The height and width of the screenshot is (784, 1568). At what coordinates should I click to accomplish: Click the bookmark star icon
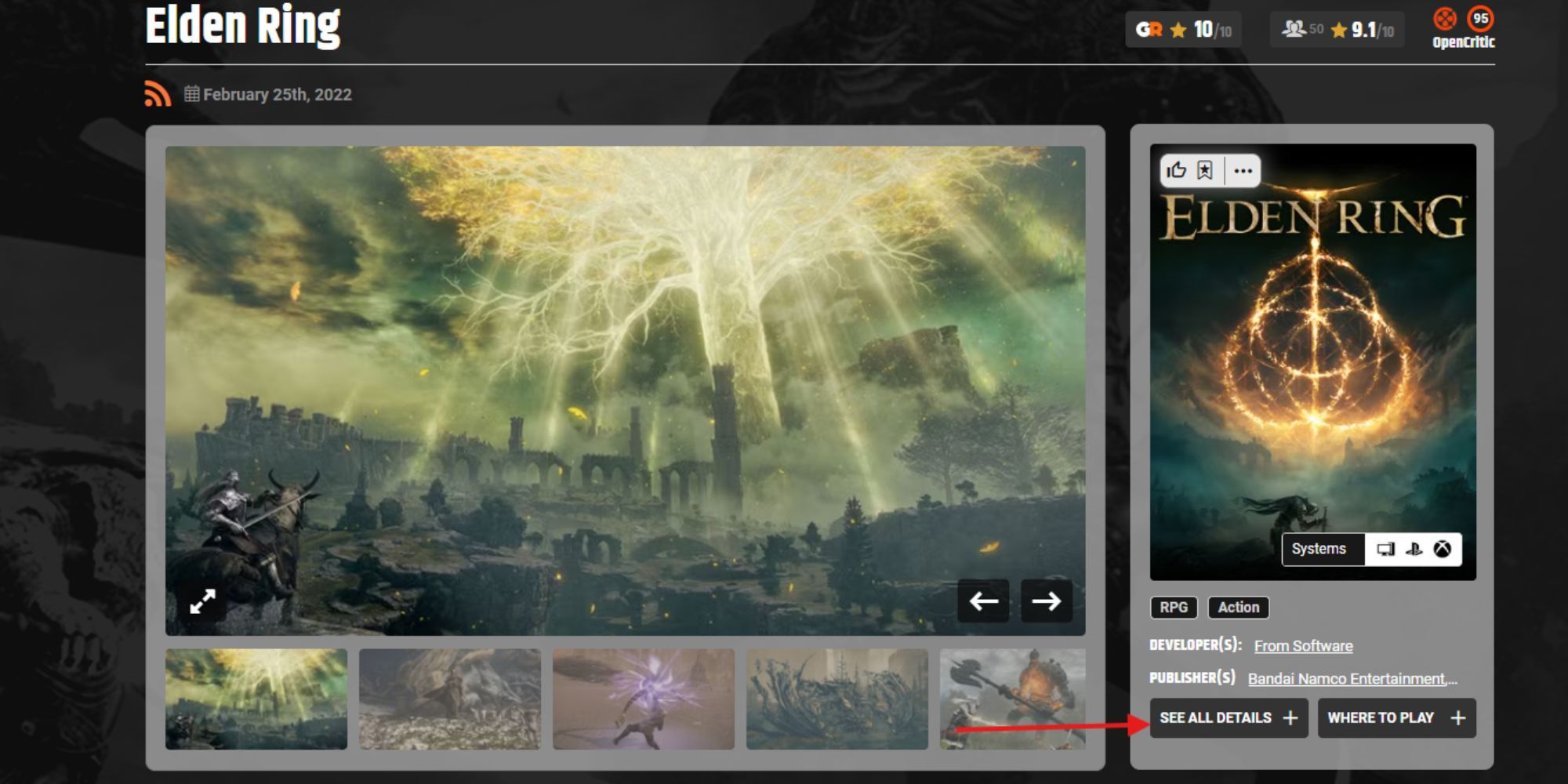1205,170
